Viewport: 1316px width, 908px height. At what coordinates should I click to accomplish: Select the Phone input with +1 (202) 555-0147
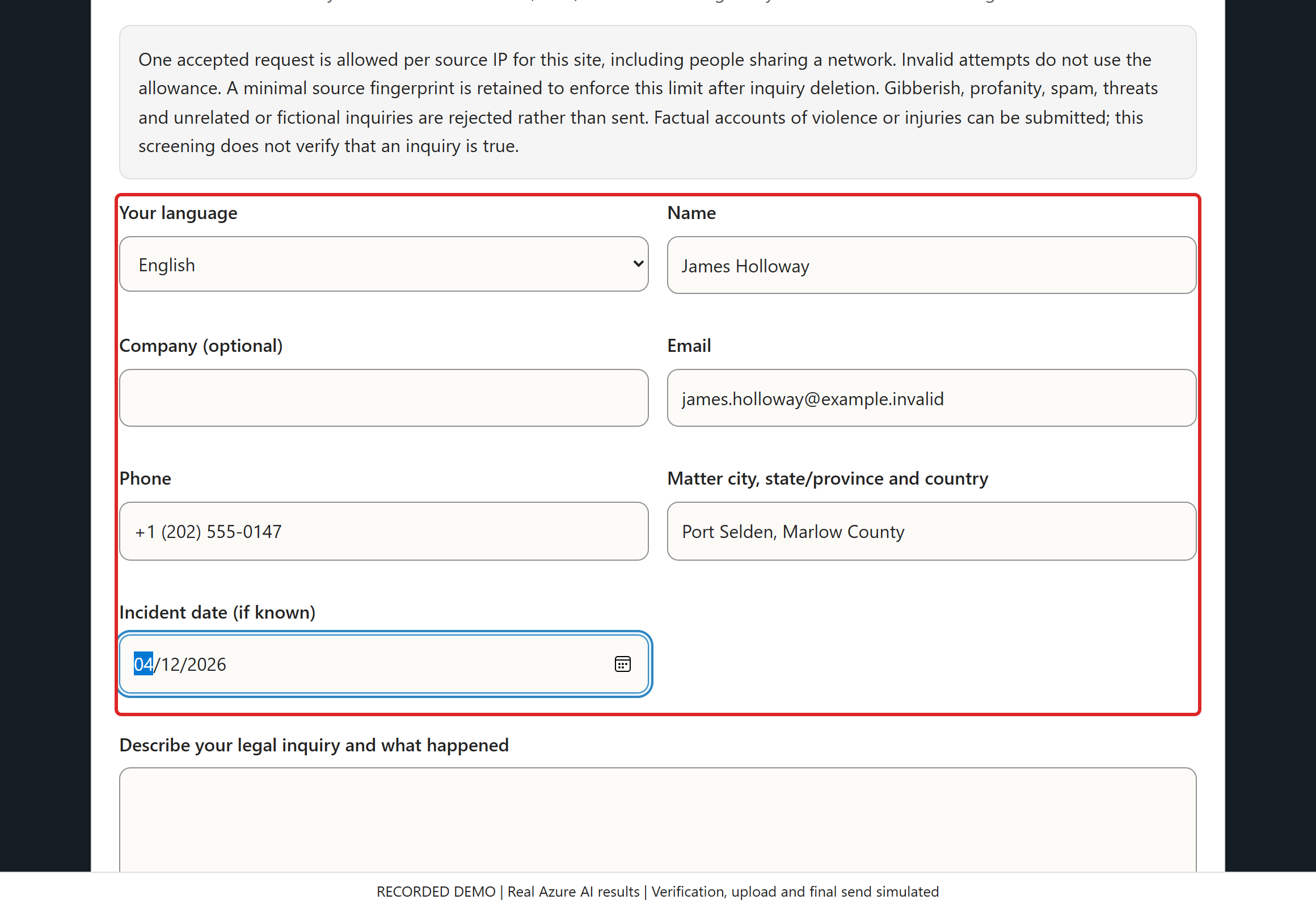pyautogui.click(x=384, y=531)
